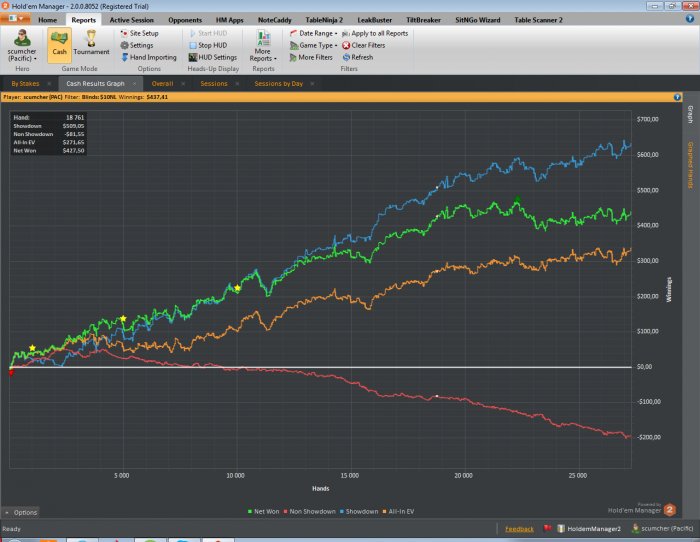
Task: Open the Game Type filter dropdown
Action: 313,45
